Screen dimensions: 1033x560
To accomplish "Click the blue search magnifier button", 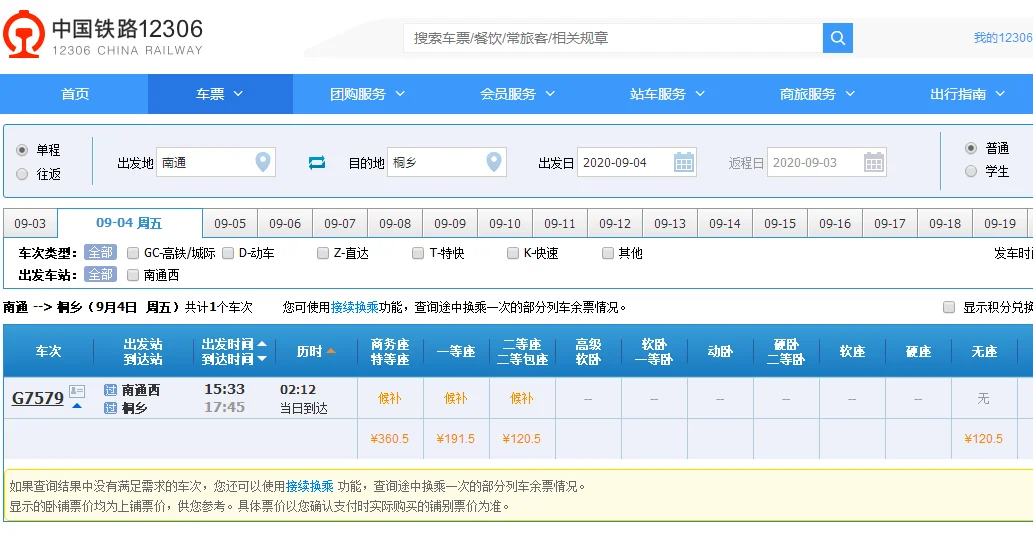I will pyautogui.click(x=837, y=38).
